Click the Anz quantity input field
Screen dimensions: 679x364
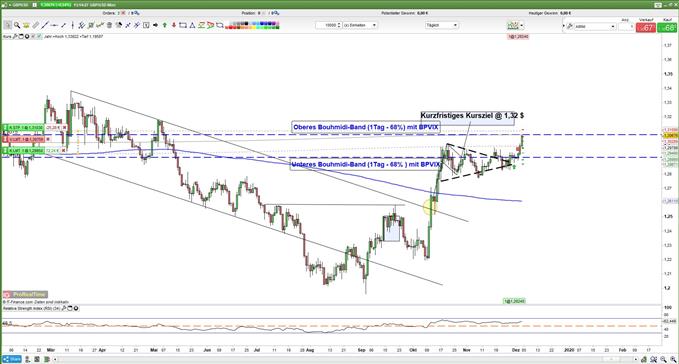pyautogui.click(x=626, y=27)
